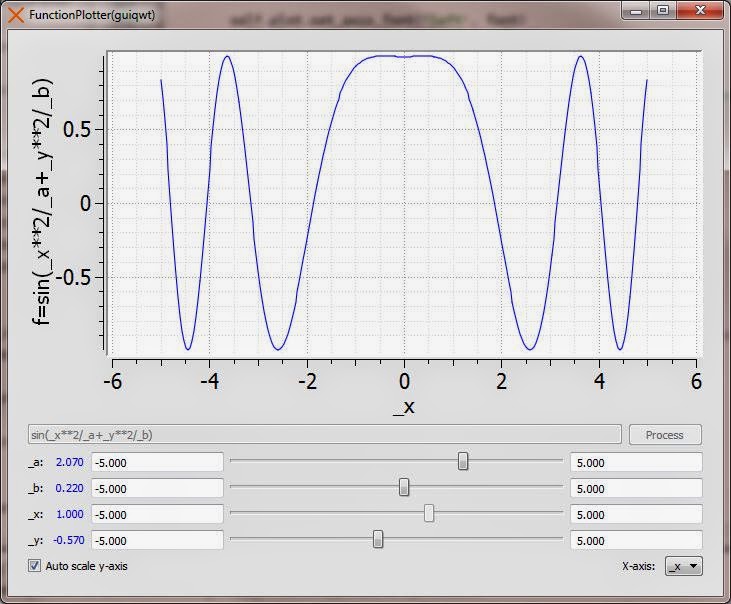731x604 pixels.
Task: Click the function expression input field
Action: pos(324,435)
